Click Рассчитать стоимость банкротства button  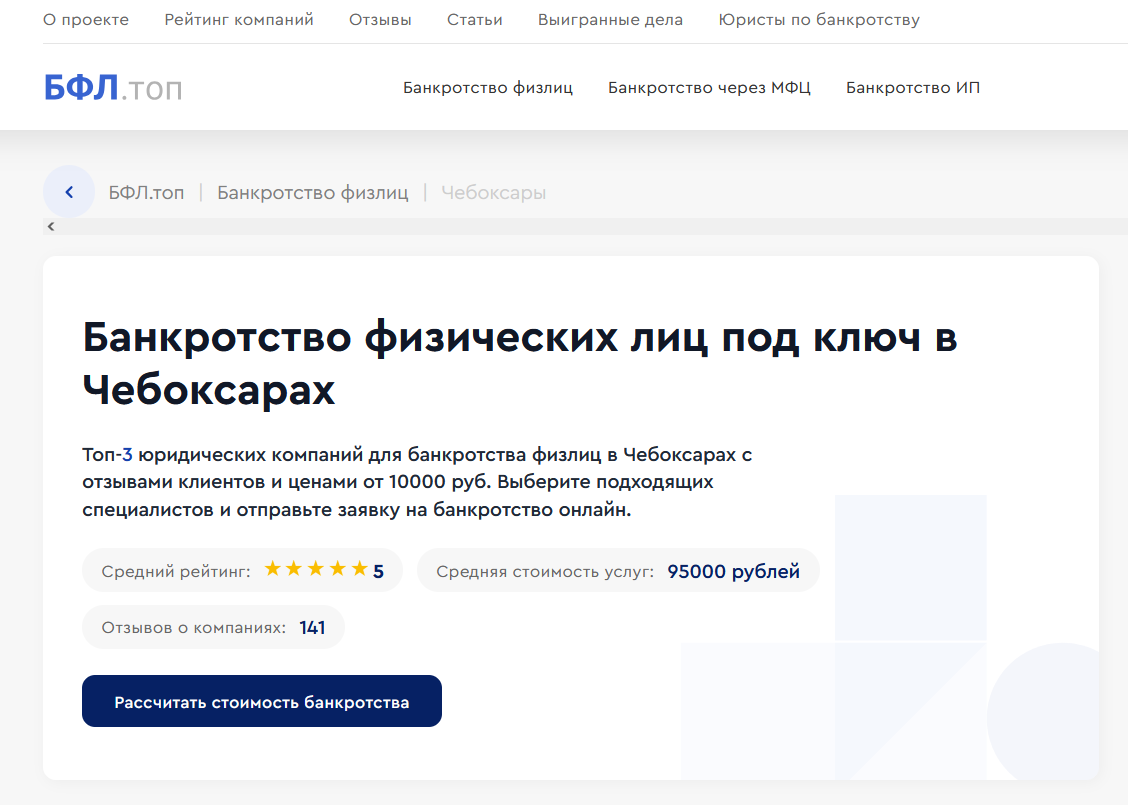(x=262, y=701)
